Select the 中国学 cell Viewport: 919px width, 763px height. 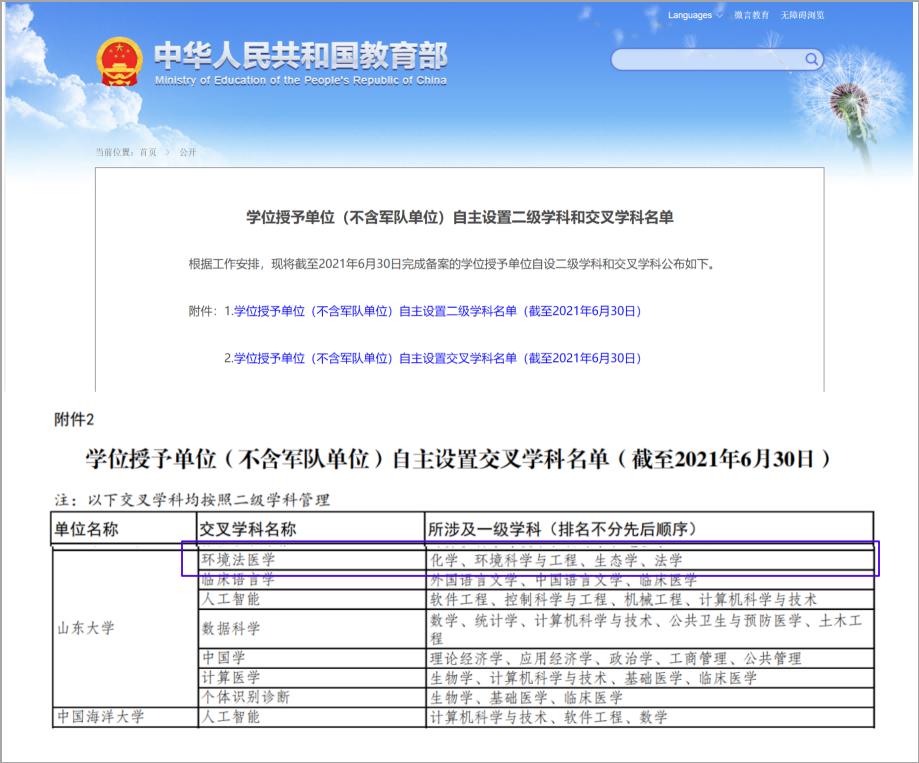[x=311, y=658]
